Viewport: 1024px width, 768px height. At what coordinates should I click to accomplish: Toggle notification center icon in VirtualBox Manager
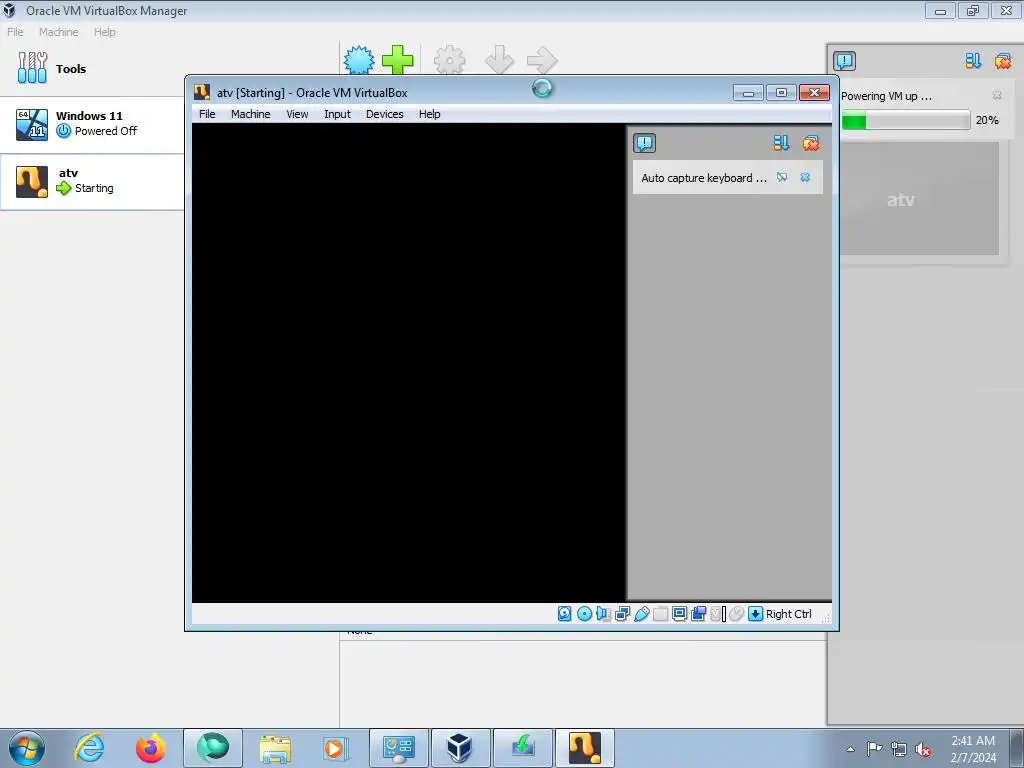[x=844, y=61]
